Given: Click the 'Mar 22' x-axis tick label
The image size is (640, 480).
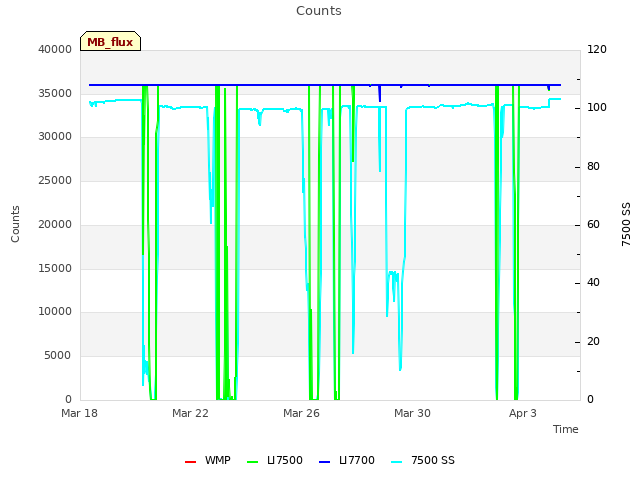Looking at the screenshot, I should 190,413.
